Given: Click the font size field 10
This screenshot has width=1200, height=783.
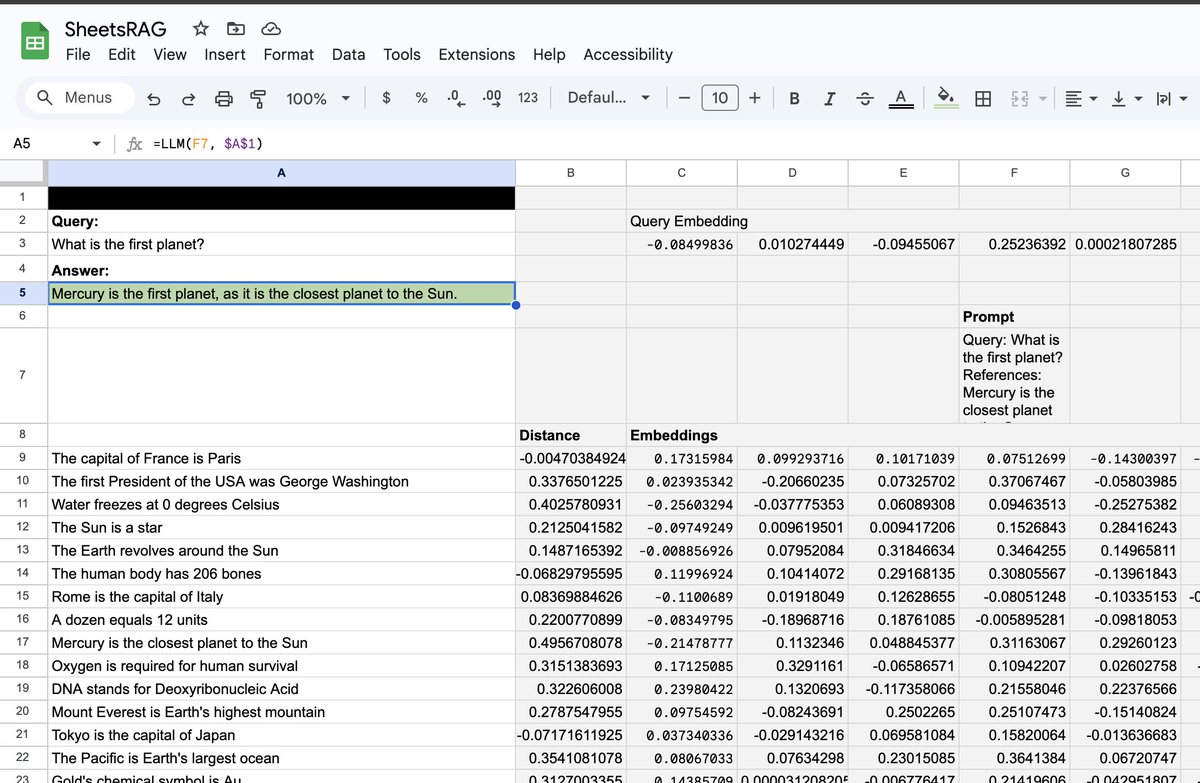Looking at the screenshot, I should pyautogui.click(x=720, y=98).
